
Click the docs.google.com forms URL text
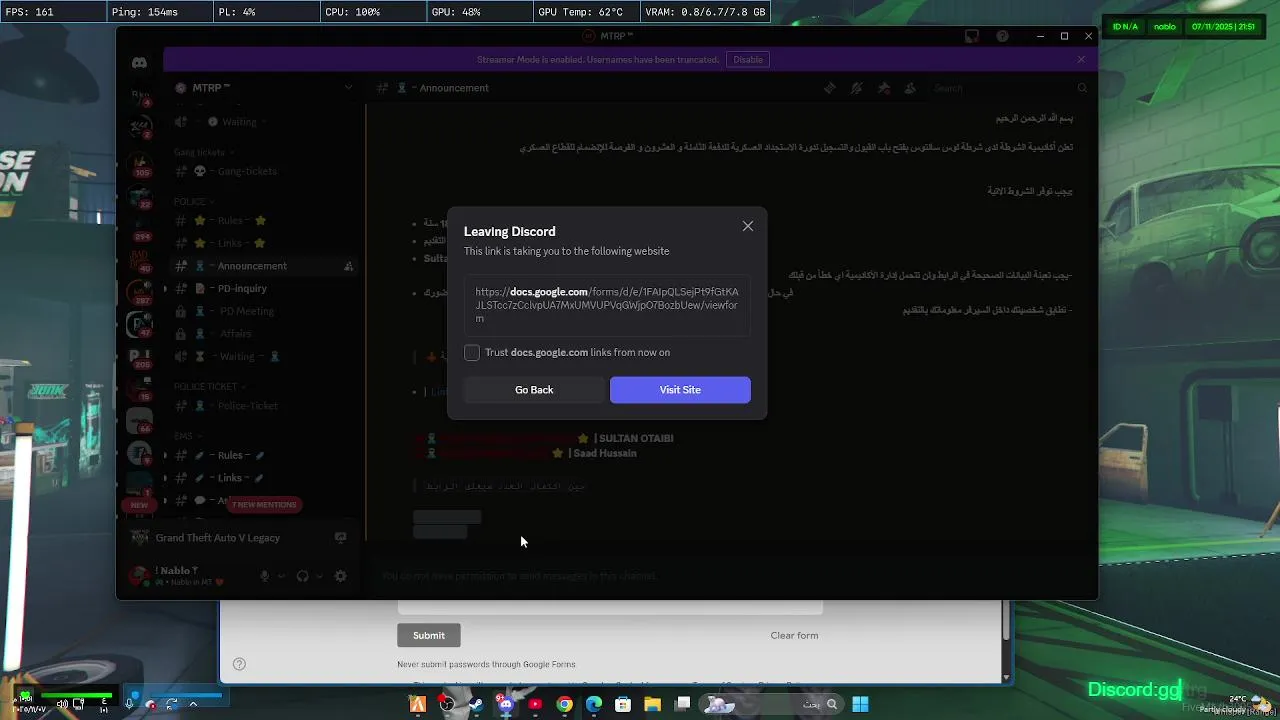607,305
